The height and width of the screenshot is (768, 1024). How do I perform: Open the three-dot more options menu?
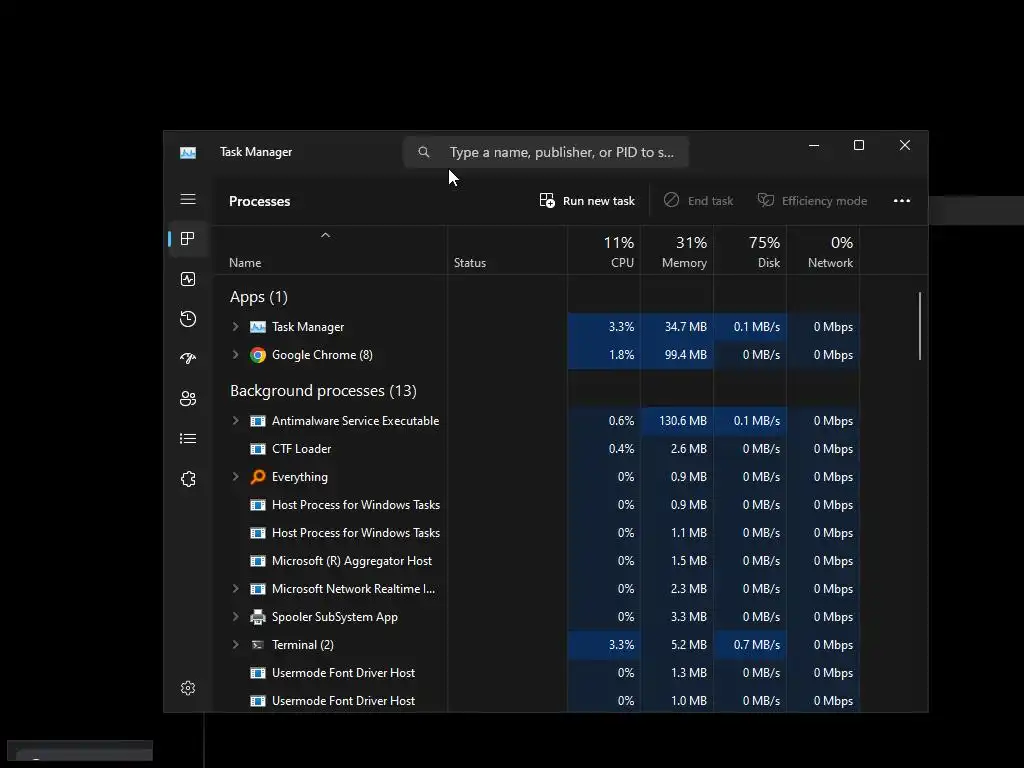click(x=902, y=201)
